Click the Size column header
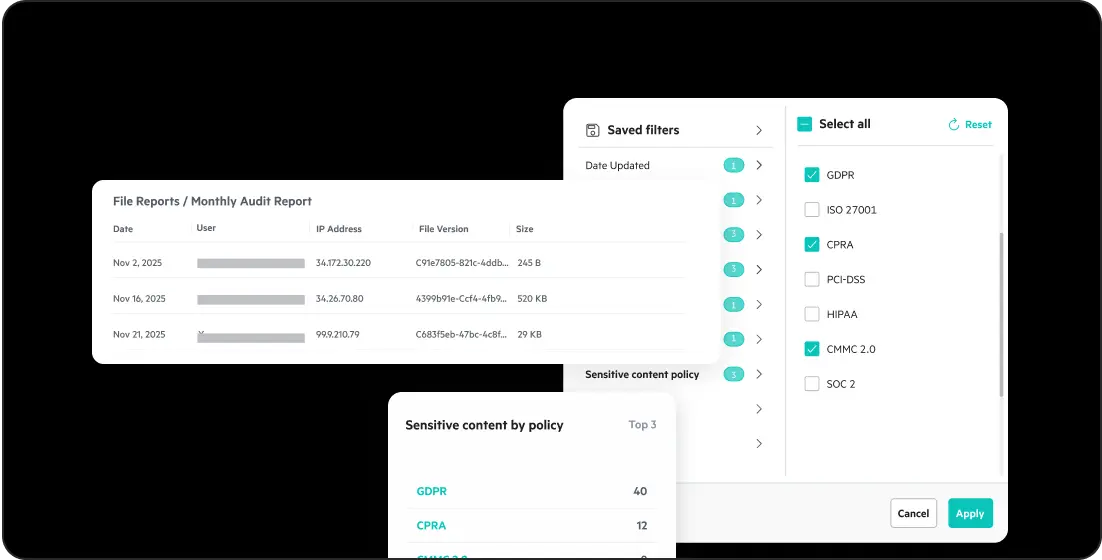The image size is (1102, 560). point(524,229)
